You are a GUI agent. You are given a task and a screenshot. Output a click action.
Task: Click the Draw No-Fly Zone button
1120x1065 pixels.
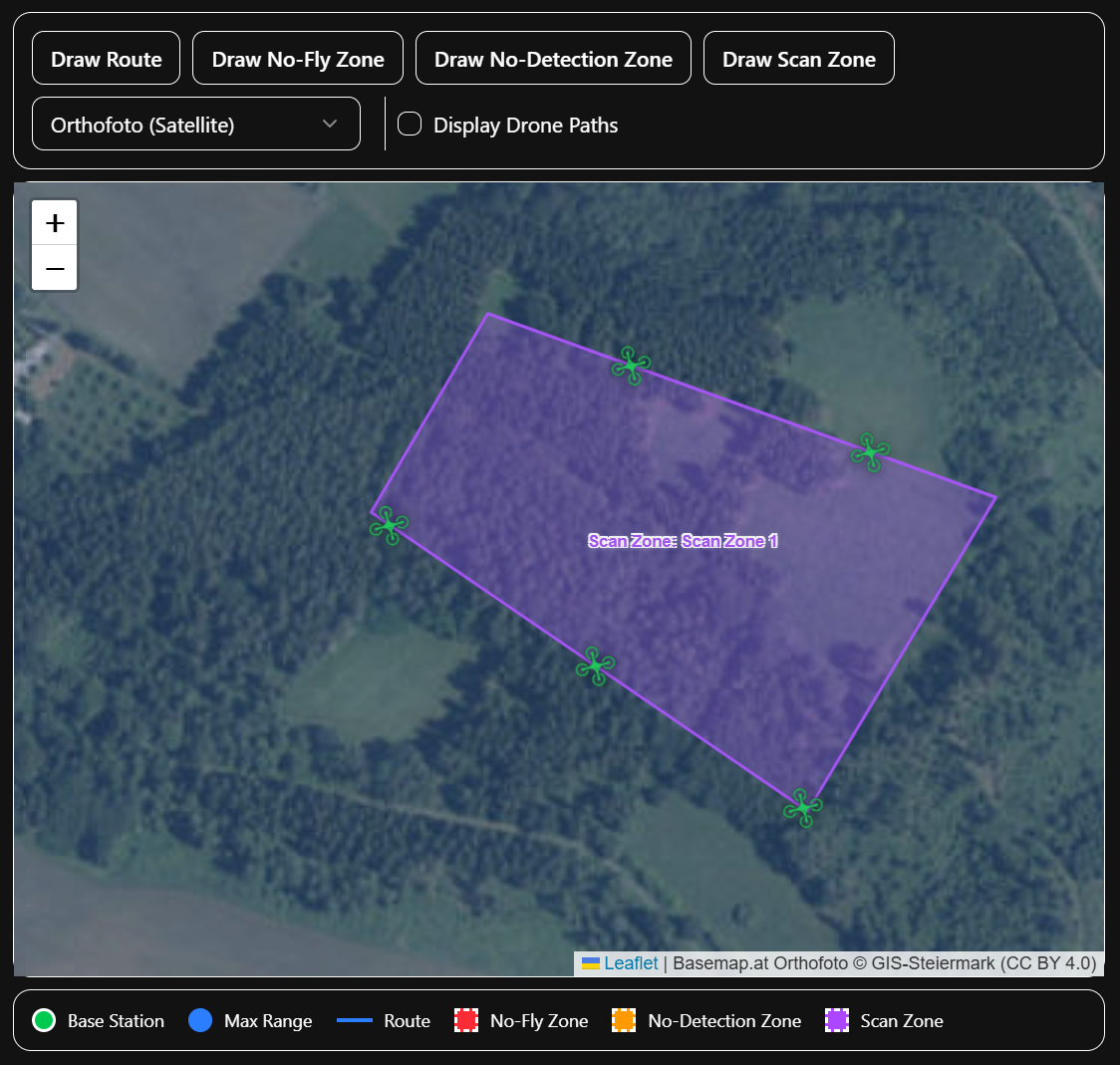297,58
